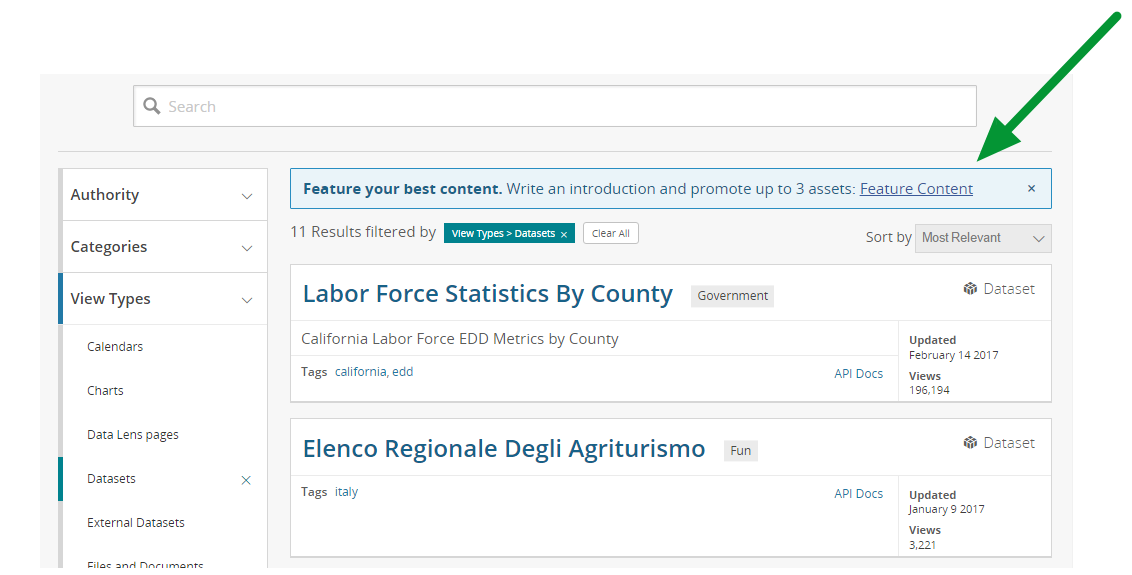The height and width of the screenshot is (575, 1132).
Task: Click the January 9 2017 updated date
Action: pos(946,509)
